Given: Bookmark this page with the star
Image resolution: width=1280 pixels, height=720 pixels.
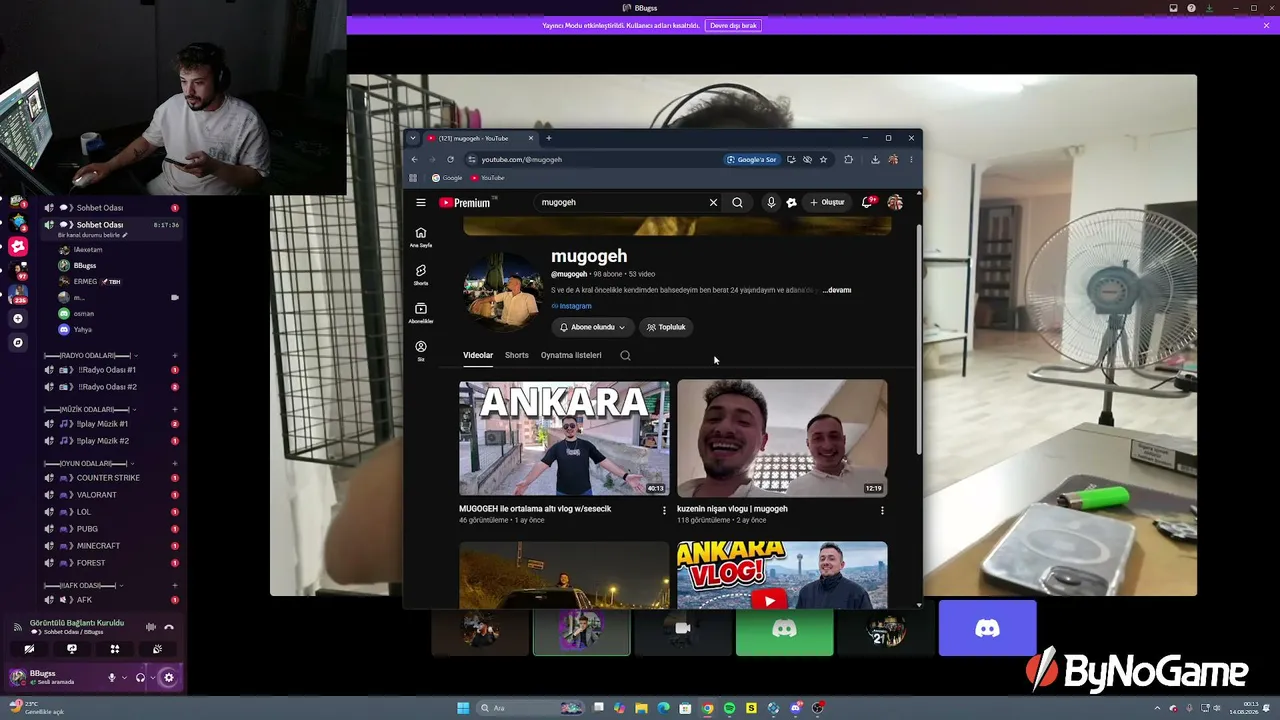Looking at the screenshot, I should point(823,159).
